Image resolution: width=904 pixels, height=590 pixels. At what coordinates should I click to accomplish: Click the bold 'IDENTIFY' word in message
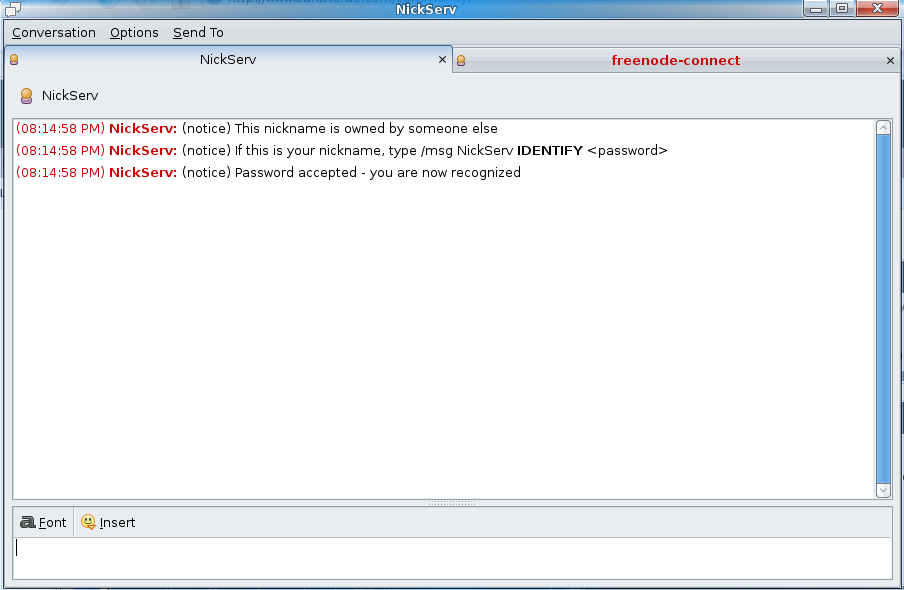550,151
